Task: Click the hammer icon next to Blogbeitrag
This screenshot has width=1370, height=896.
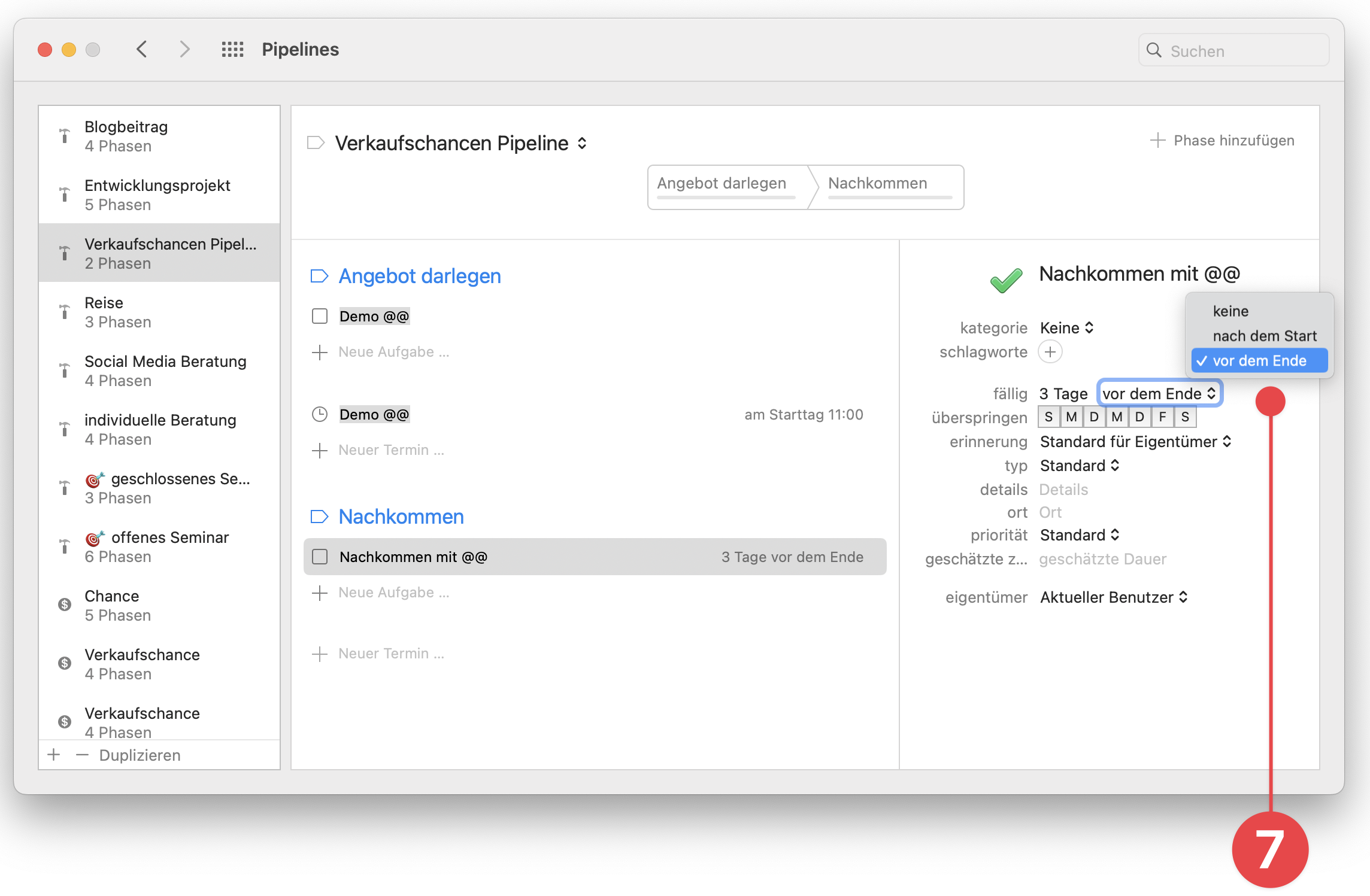Action: click(x=64, y=136)
